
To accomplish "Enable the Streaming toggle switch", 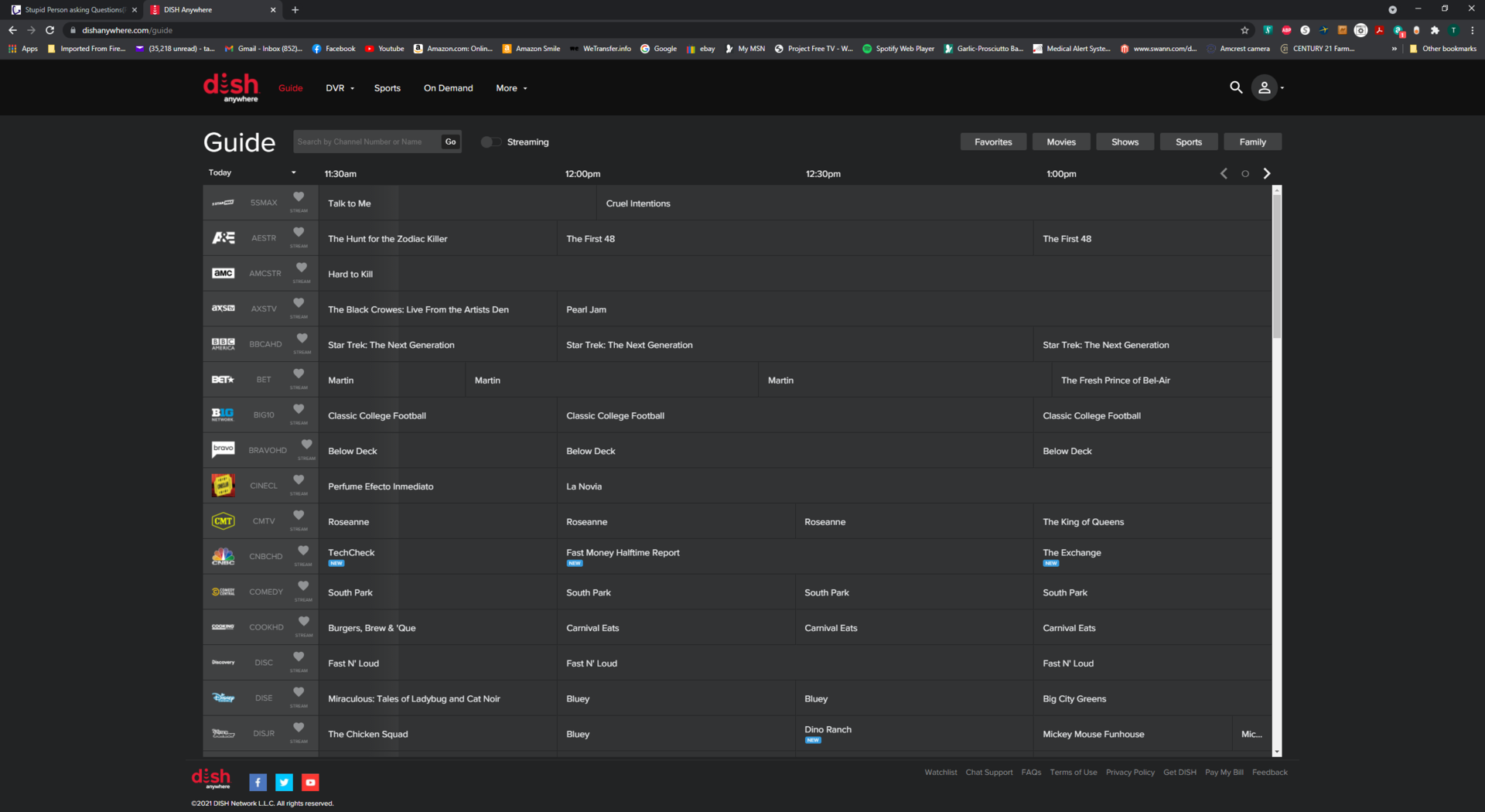I will (x=490, y=142).
